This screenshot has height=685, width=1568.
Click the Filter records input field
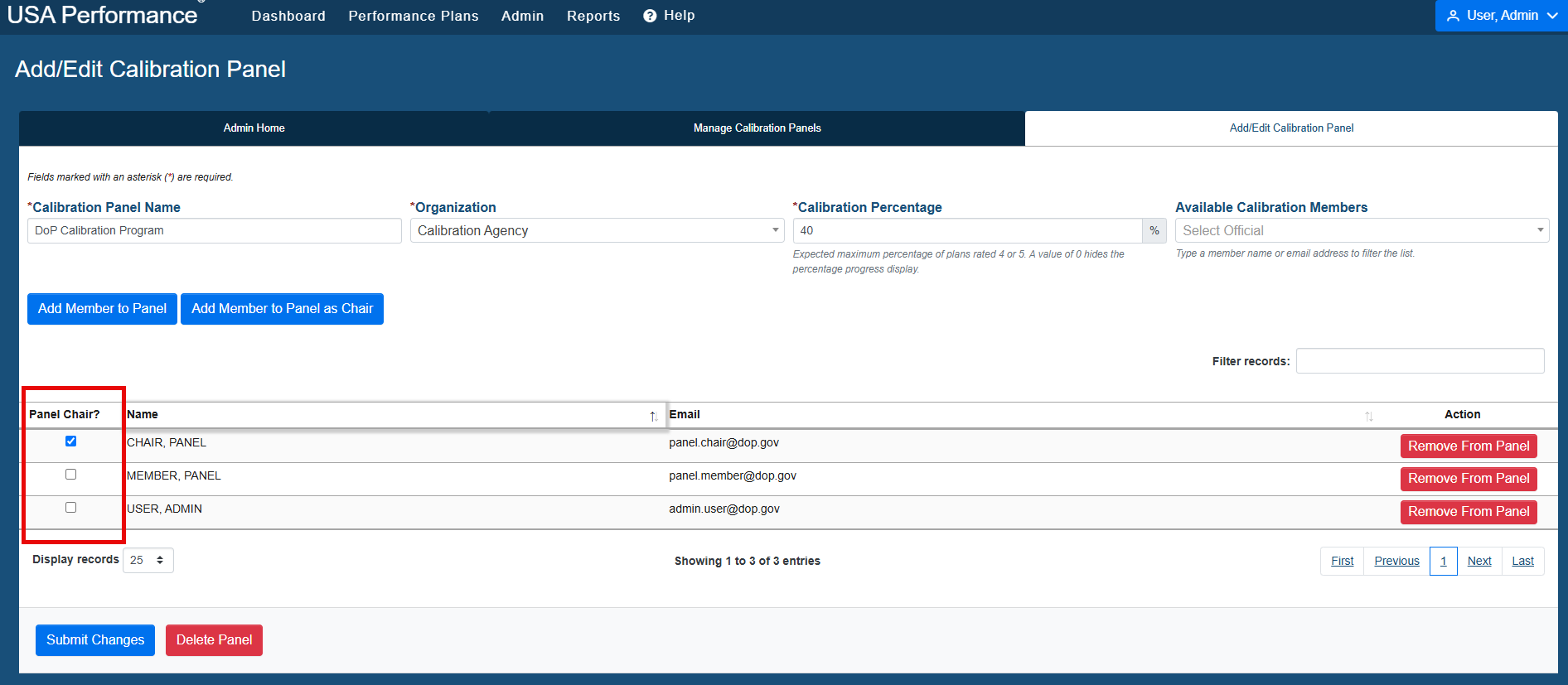coord(1420,361)
